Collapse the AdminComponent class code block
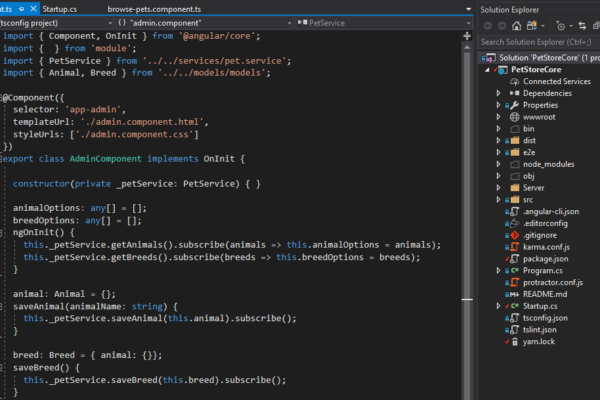 coord(1,159)
